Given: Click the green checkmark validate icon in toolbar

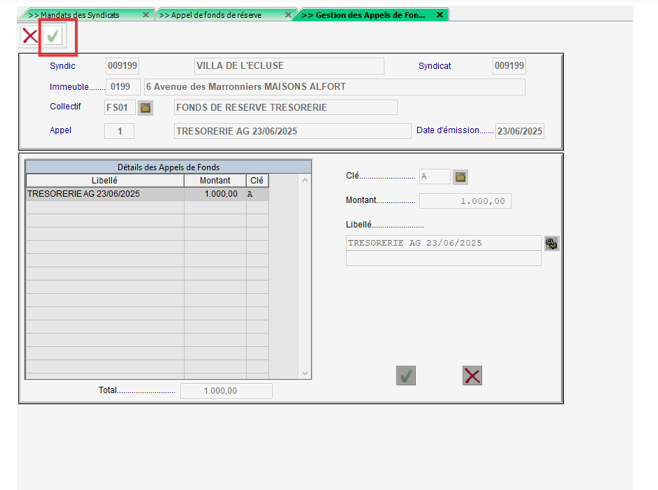Looking at the screenshot, I should click(x=53, y=36).
